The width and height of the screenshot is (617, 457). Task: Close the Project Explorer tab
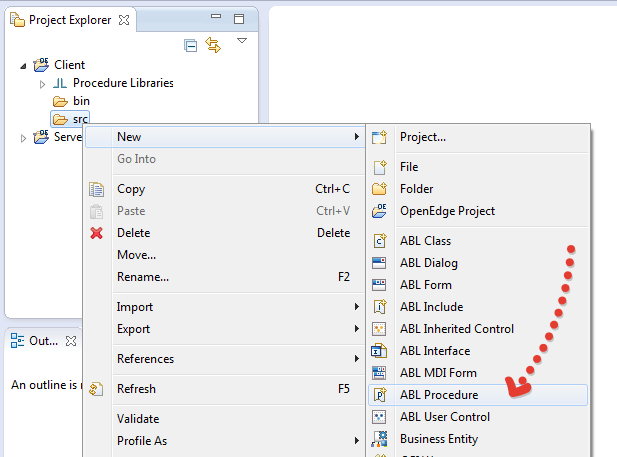click(x=124, y=20)
